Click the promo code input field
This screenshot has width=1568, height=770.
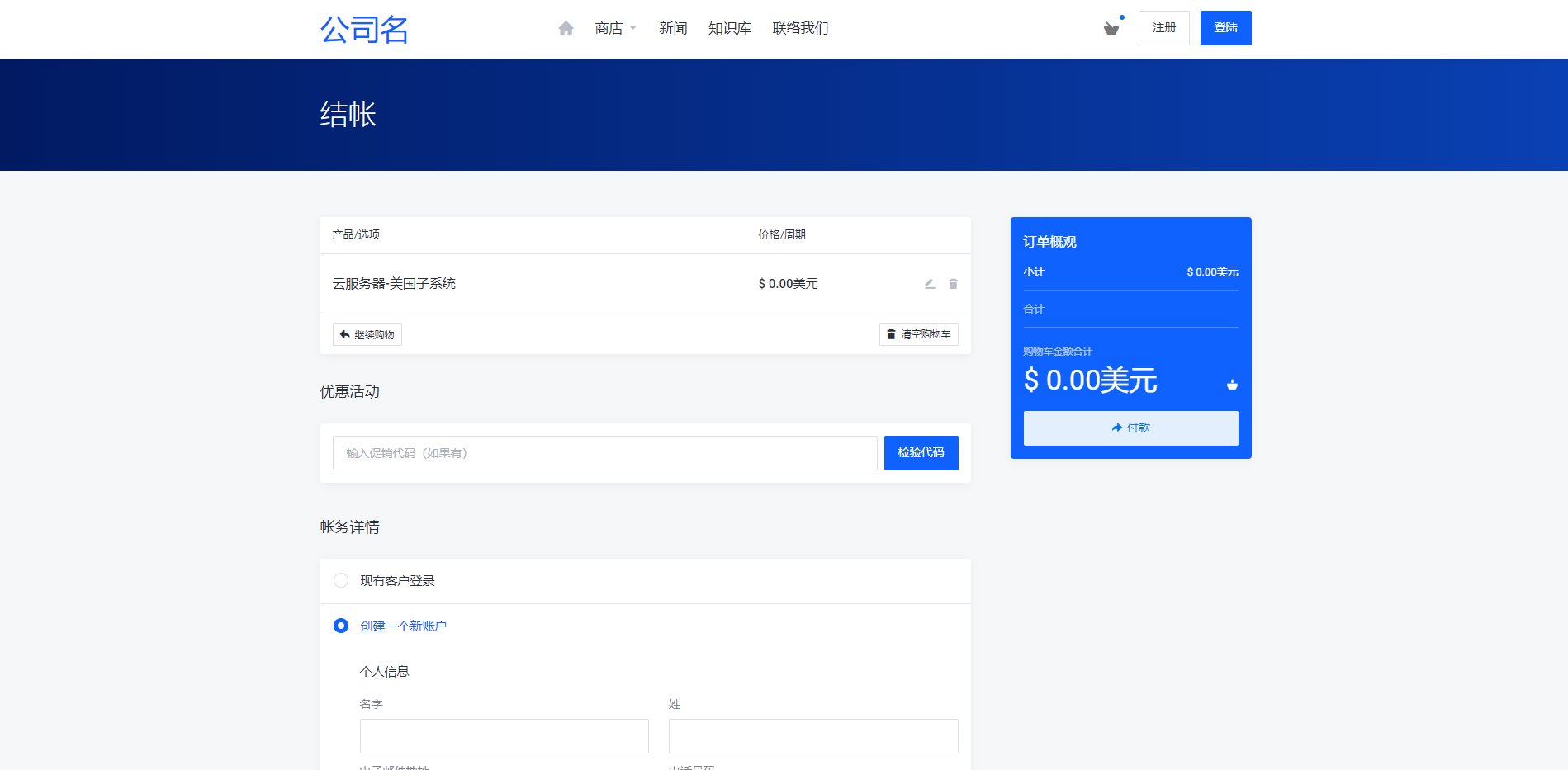(x=604, y=452)
